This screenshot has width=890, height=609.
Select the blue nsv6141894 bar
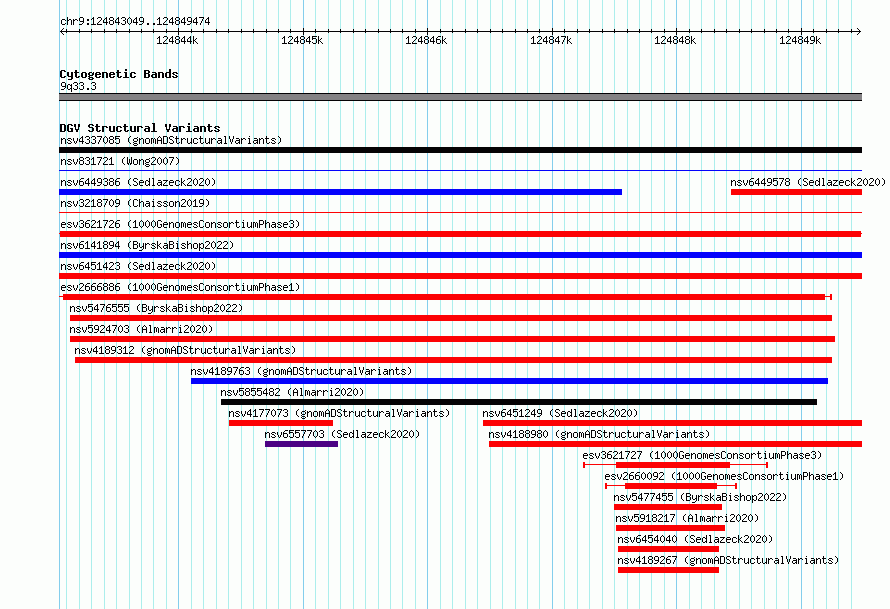point(460,255)
